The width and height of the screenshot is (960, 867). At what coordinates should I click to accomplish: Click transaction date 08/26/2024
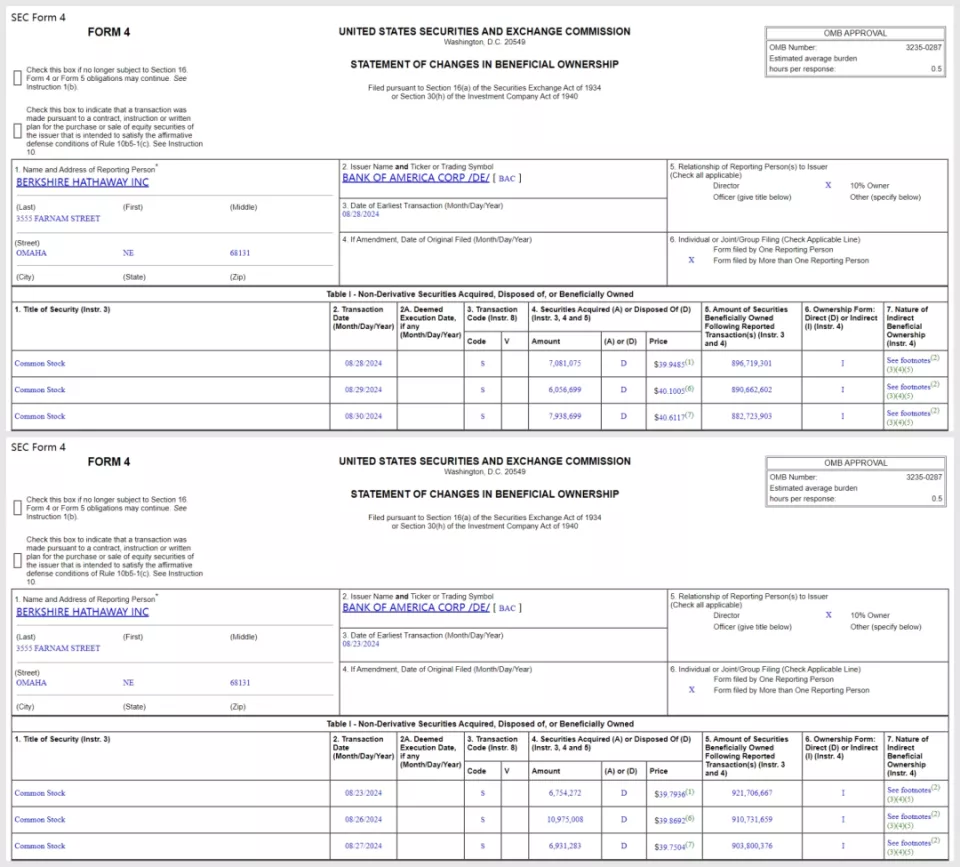pyautogui.click(x=363, y=820)
